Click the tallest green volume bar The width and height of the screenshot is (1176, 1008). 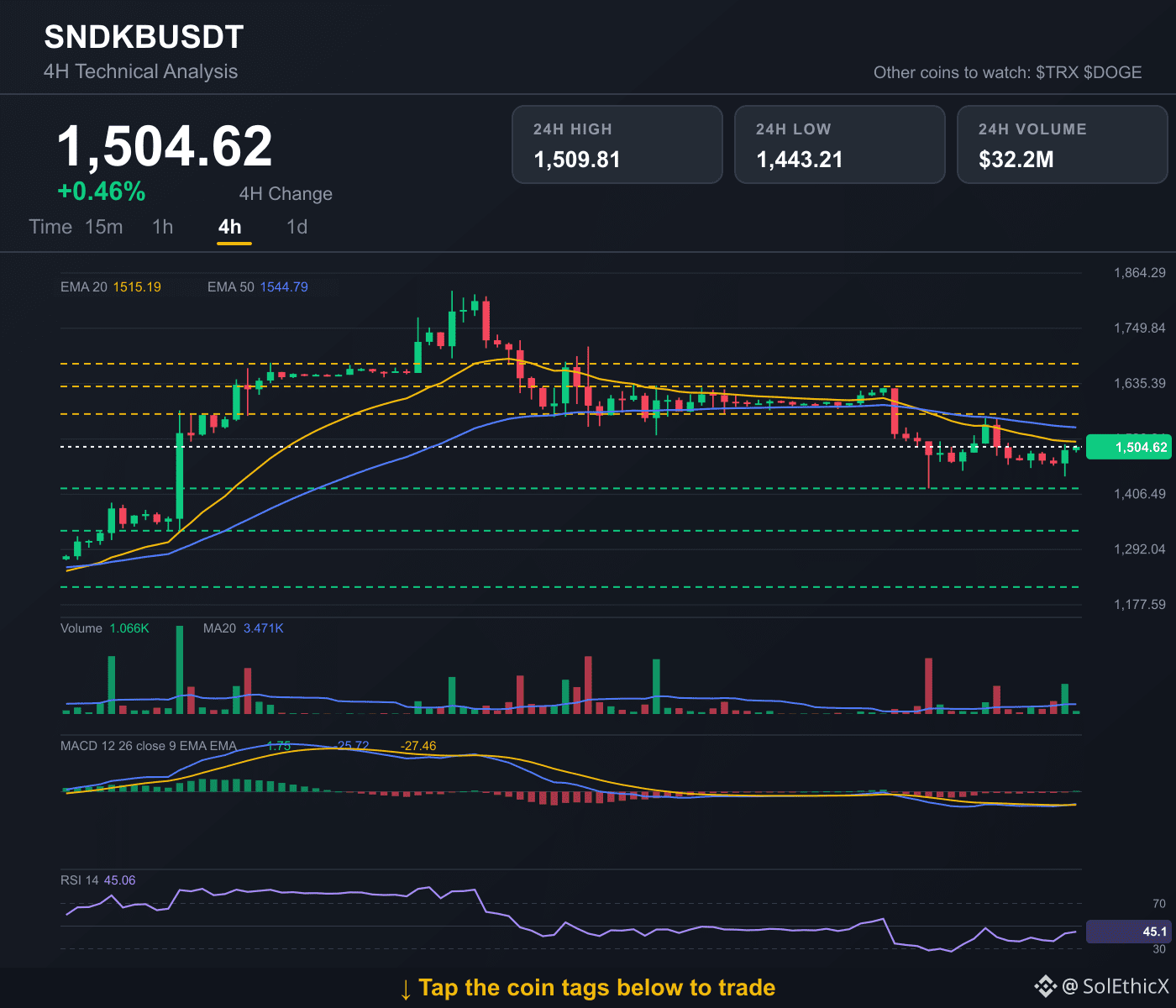click(x=179, y=669)
